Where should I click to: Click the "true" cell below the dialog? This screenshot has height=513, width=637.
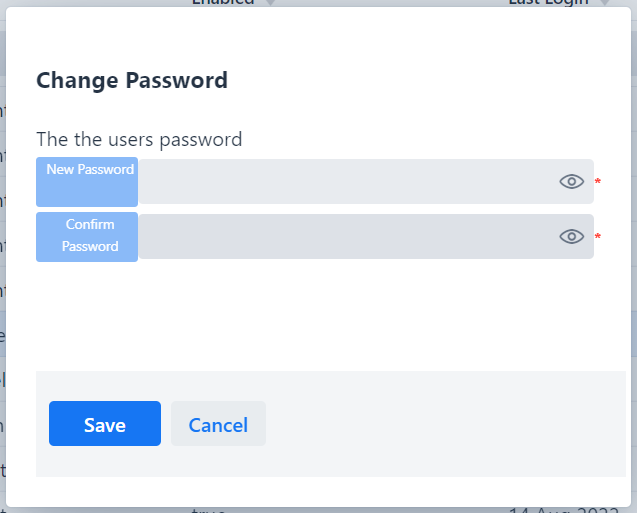coord(209,510)
